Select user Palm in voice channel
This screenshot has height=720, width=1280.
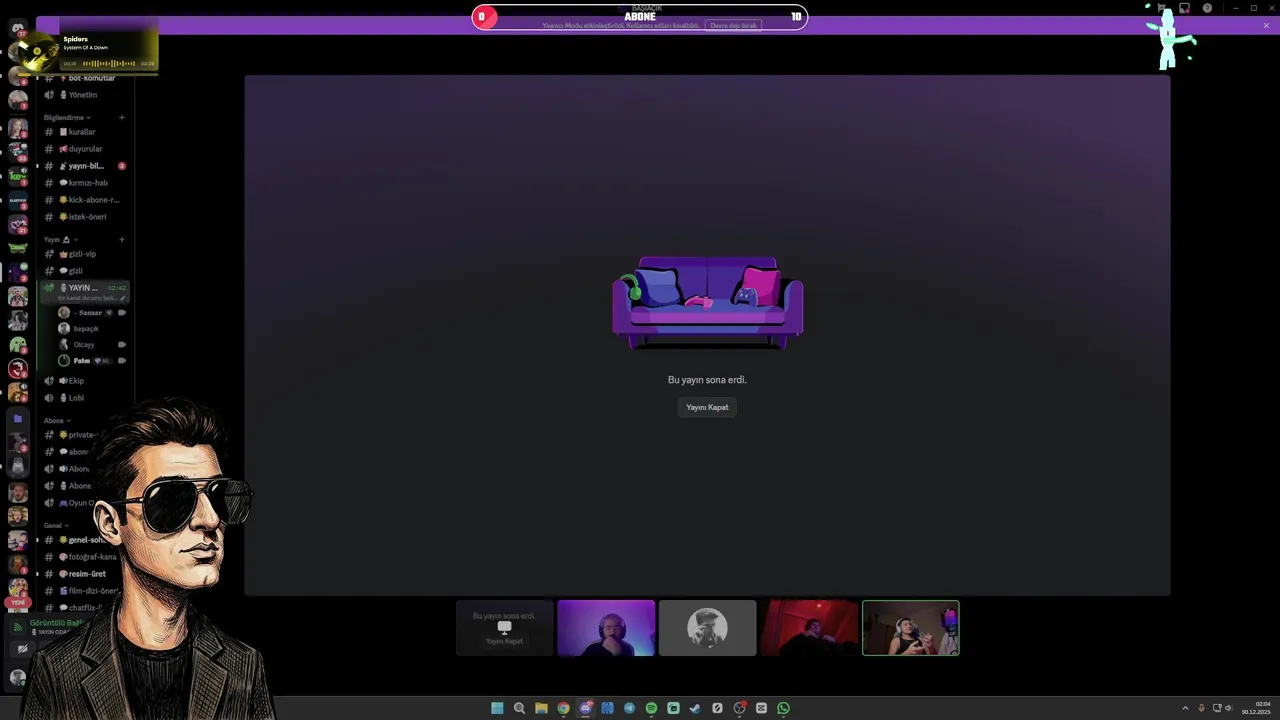(92, 361)
